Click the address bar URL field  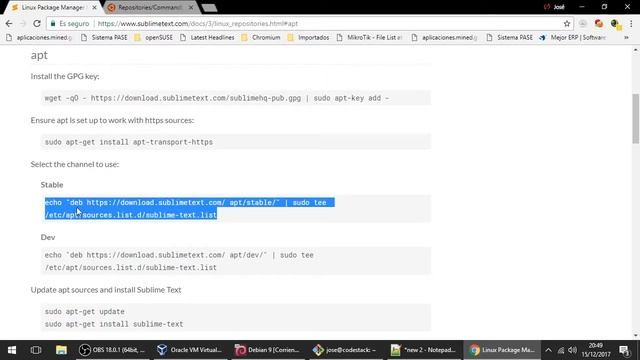point(310,24)
